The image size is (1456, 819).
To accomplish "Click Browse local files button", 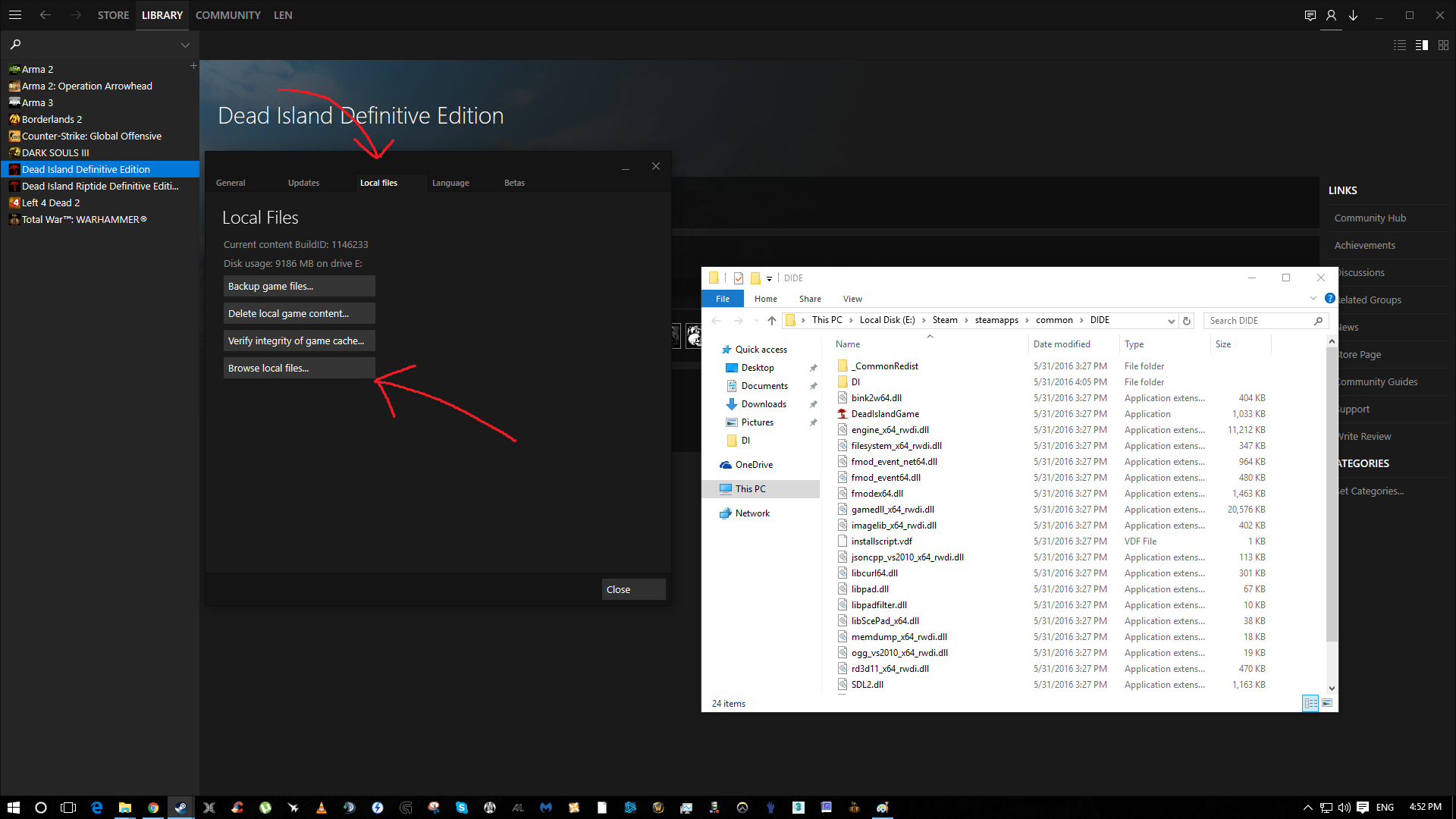I will [x=299, y=369].
